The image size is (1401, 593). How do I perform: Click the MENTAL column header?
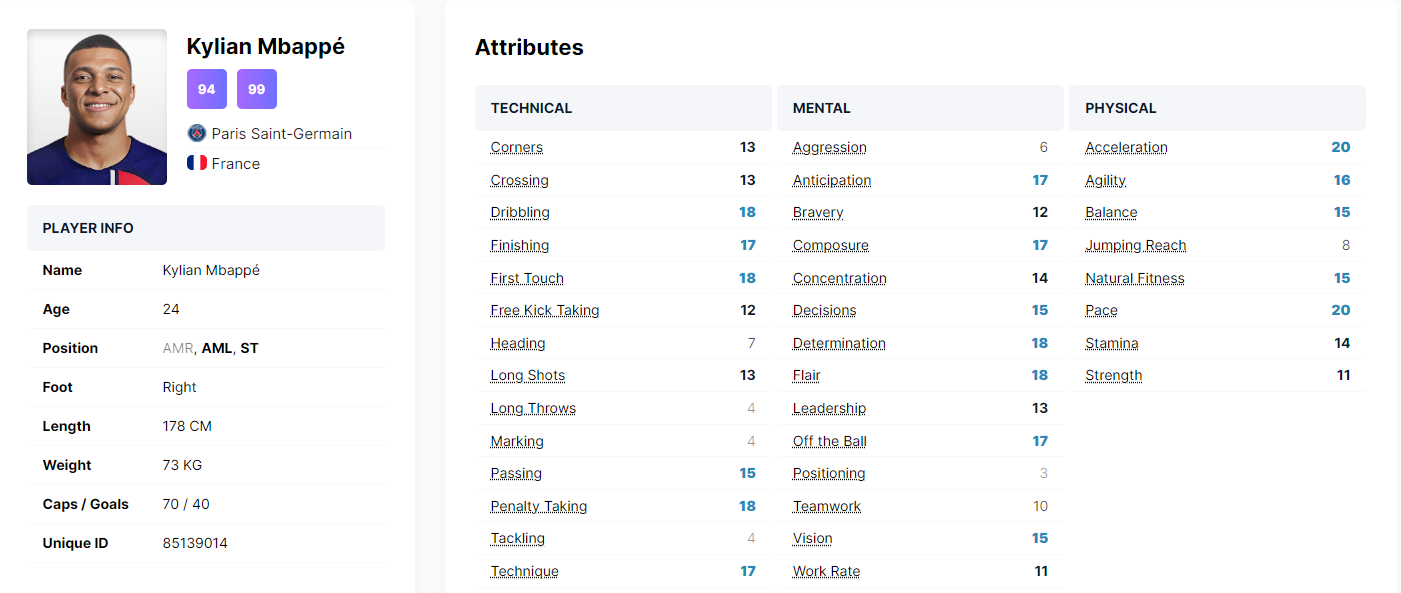tap(822, 108)
